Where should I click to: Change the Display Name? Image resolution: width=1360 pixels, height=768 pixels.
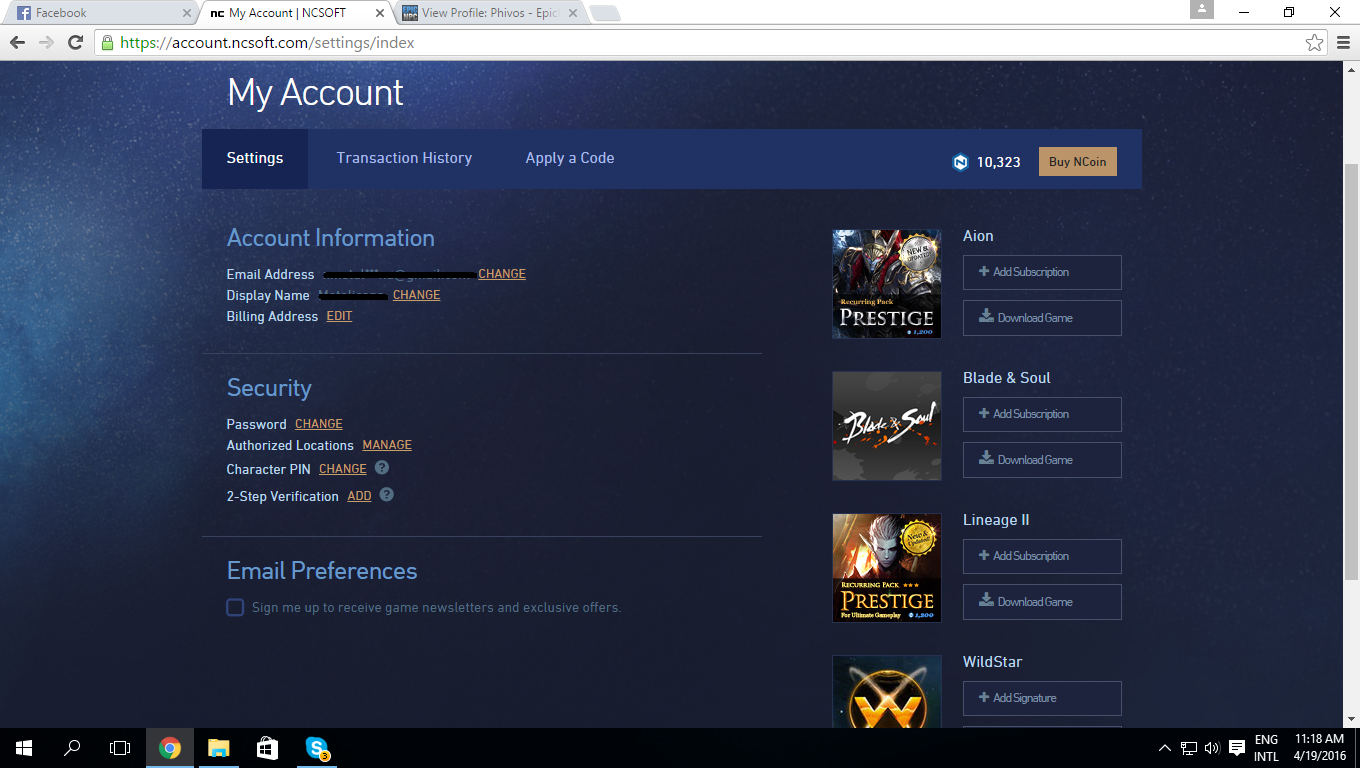[417, 295]
